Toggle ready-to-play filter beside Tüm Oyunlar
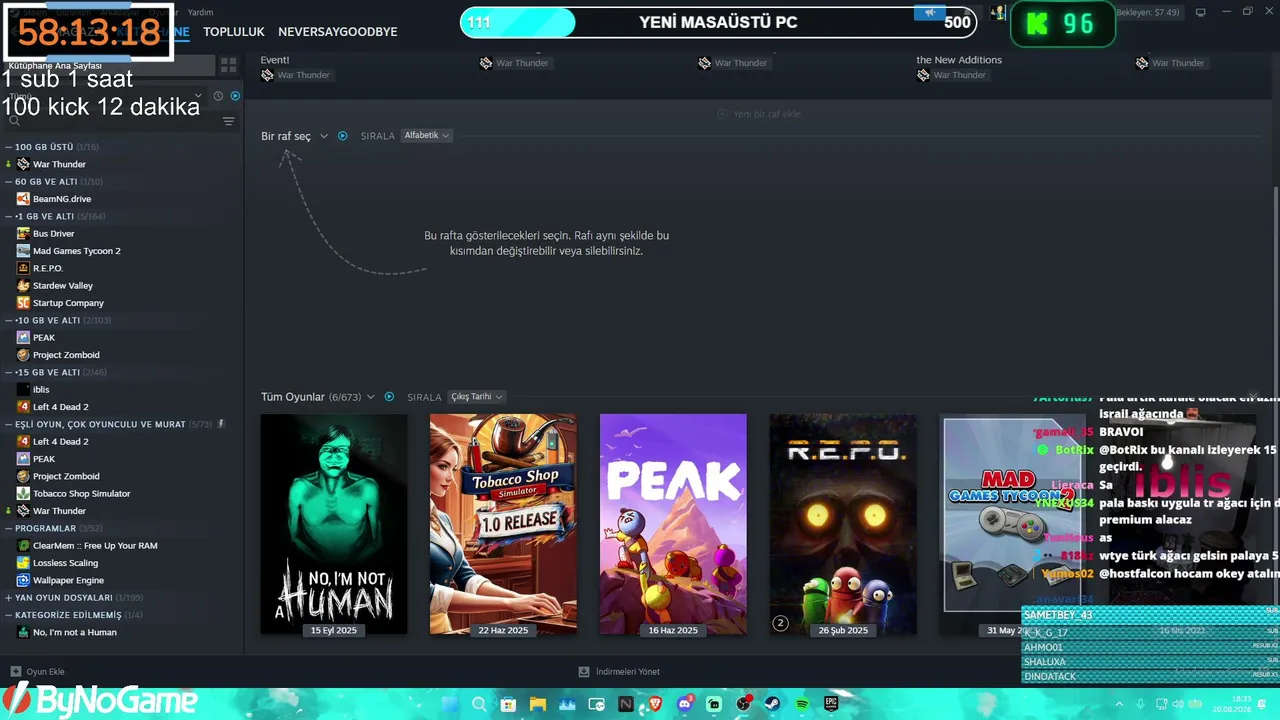This screenshot has width=1280, height=720. (x=389, y=397)
